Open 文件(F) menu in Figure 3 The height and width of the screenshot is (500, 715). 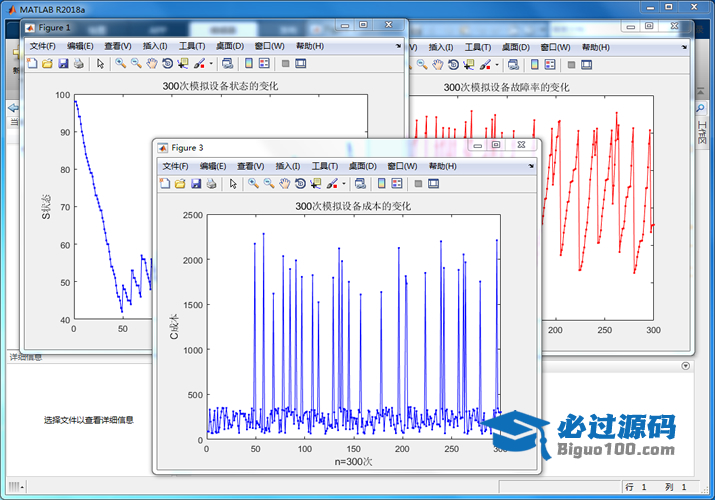(x=175, y=166)
